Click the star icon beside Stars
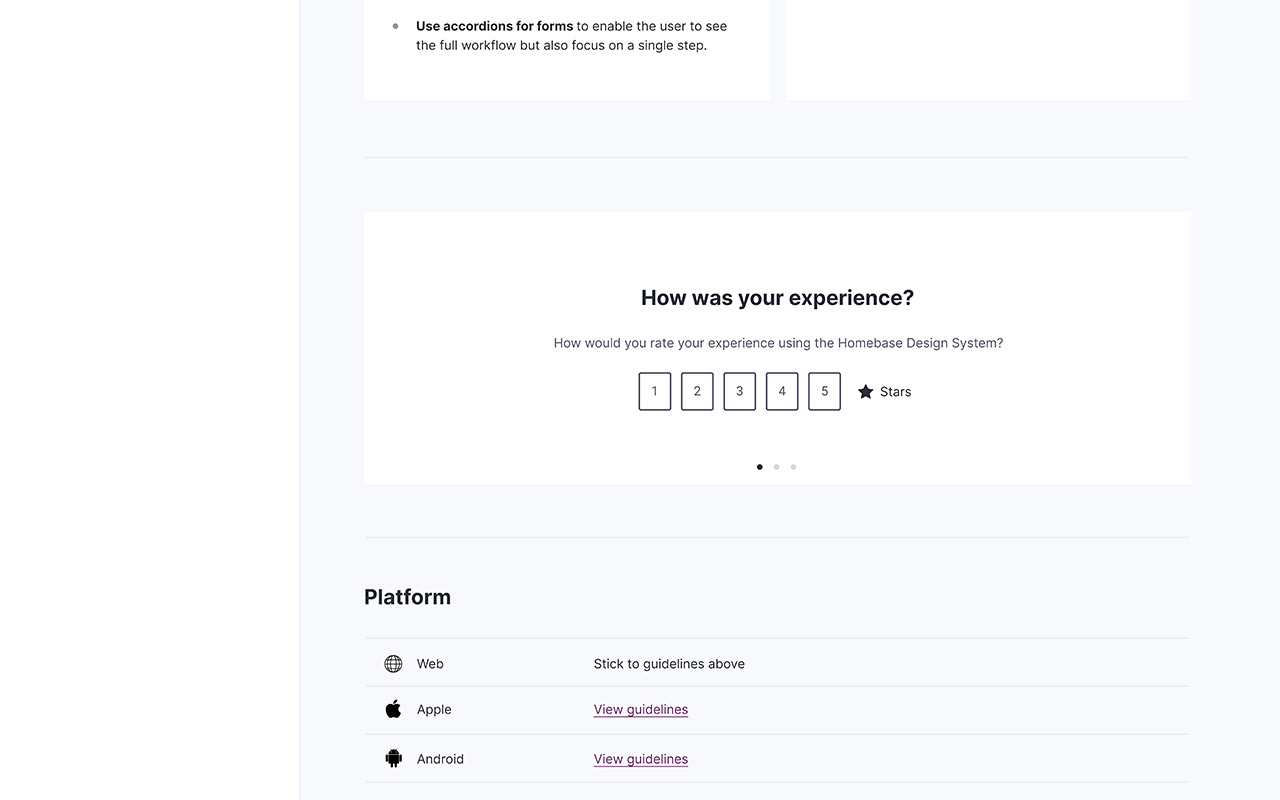Screen dimensions: 1280x800 tap(866, 392)
